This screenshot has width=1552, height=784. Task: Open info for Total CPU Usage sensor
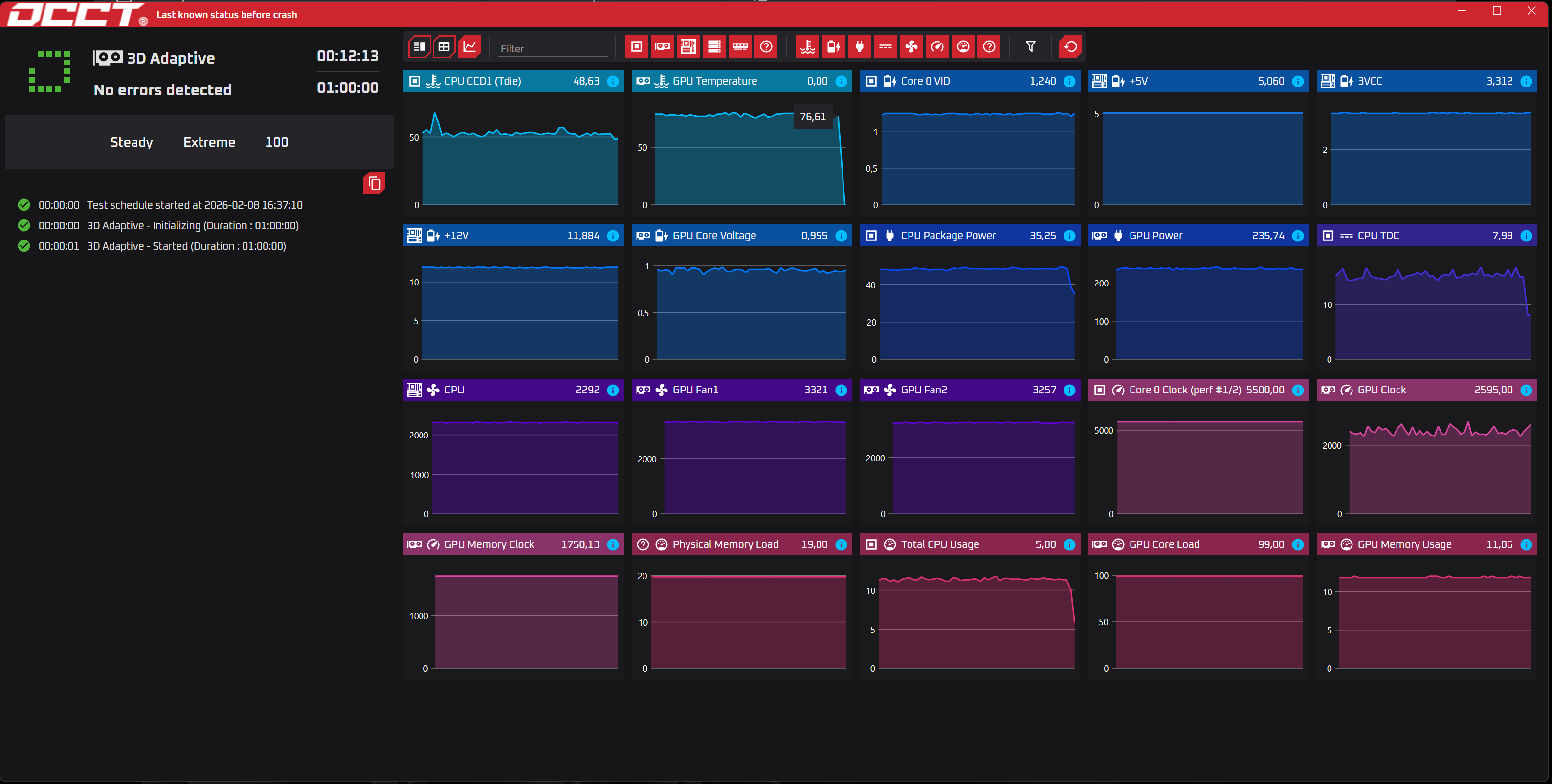click(1069, 545)
